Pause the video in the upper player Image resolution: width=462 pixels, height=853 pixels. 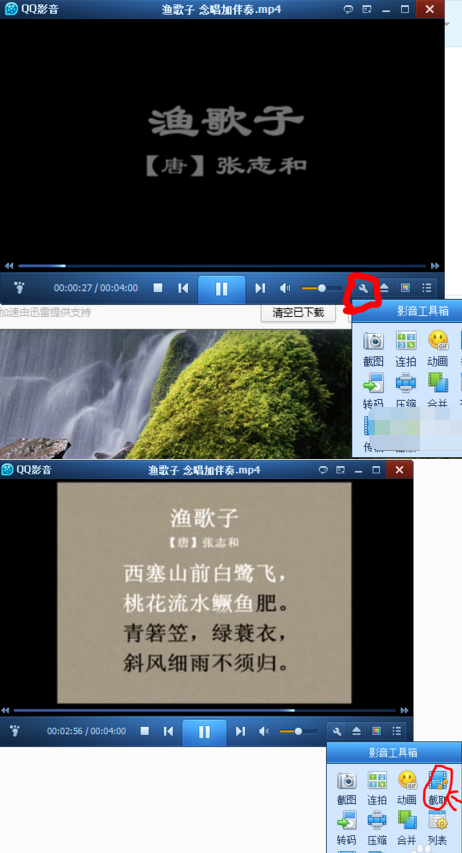(221, 289)
